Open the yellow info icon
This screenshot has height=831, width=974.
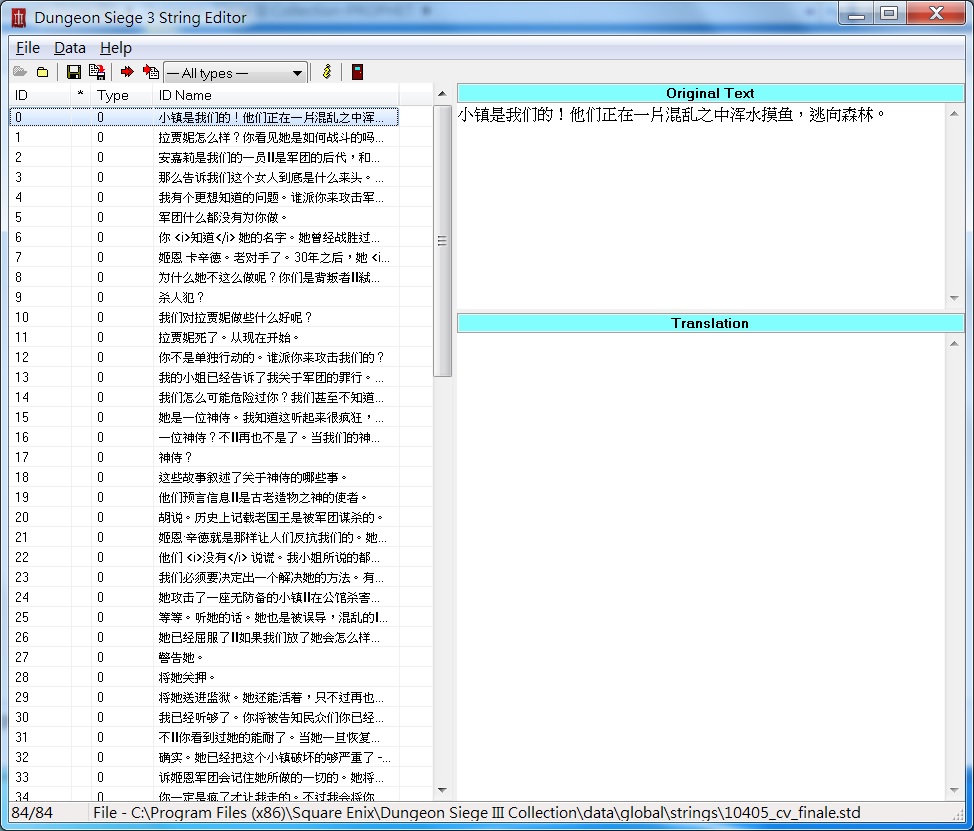327,72
